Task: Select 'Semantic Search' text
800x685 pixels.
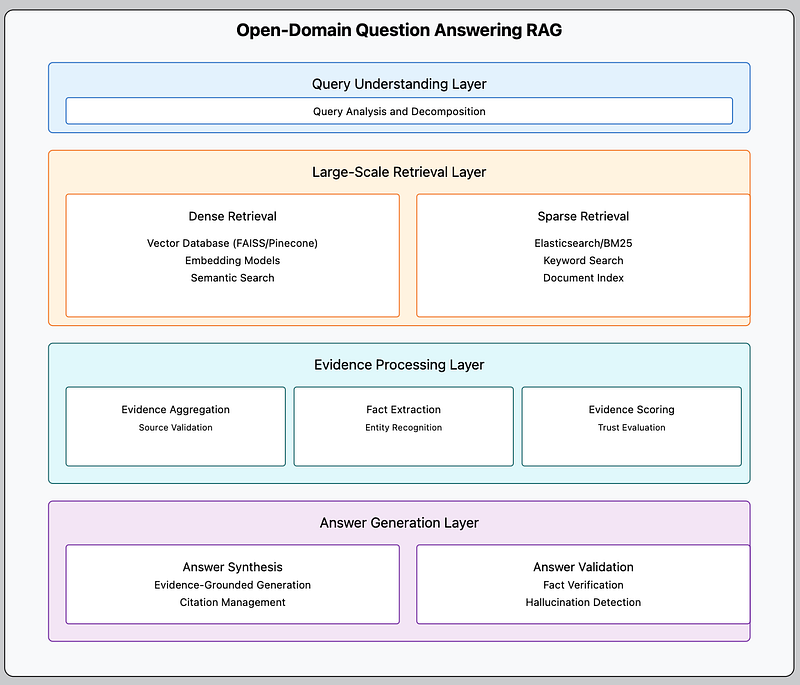Action: click(233, 278)
